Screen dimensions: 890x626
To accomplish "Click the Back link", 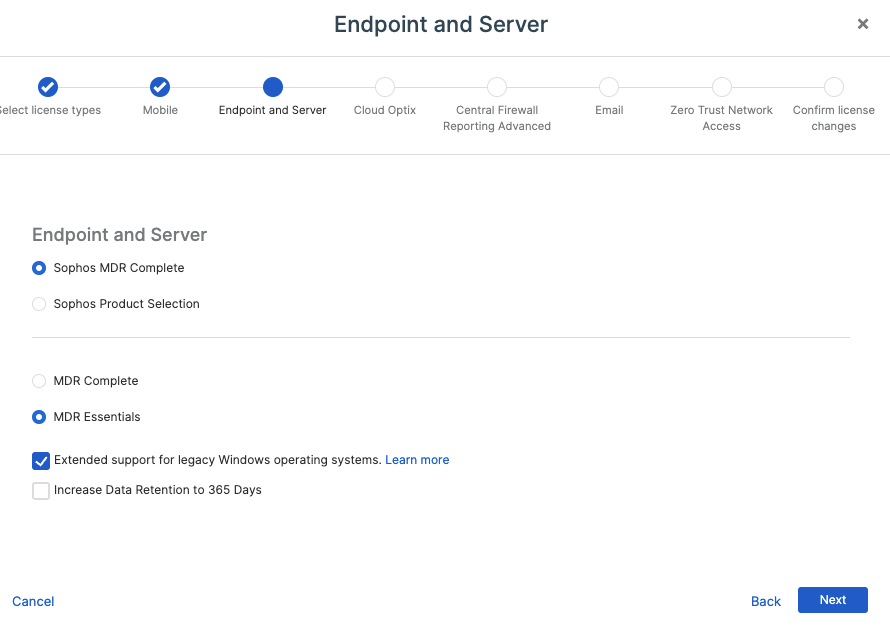I will [x=765, y=601].
